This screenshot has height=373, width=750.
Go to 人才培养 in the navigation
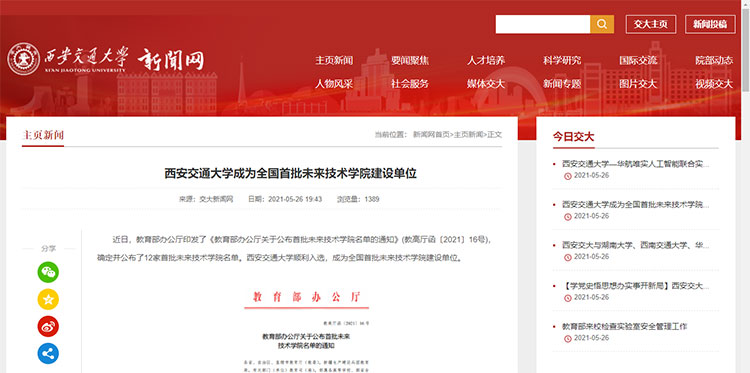[x=486, y=61]
